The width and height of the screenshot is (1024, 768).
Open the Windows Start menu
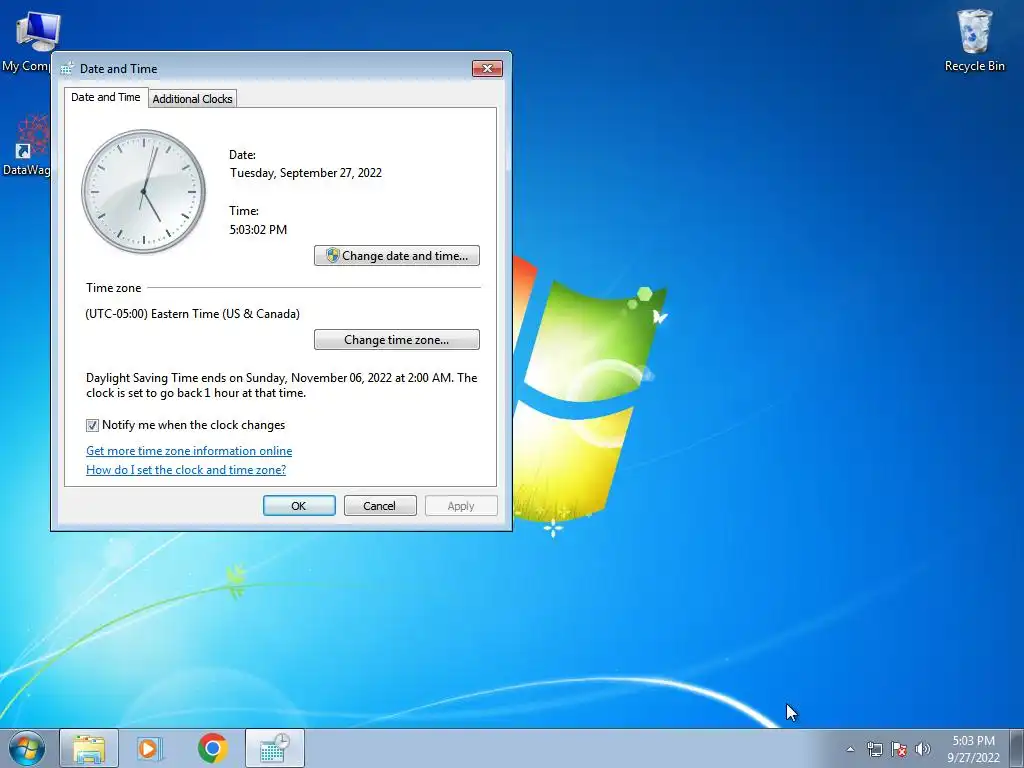(x=27, y=748)
